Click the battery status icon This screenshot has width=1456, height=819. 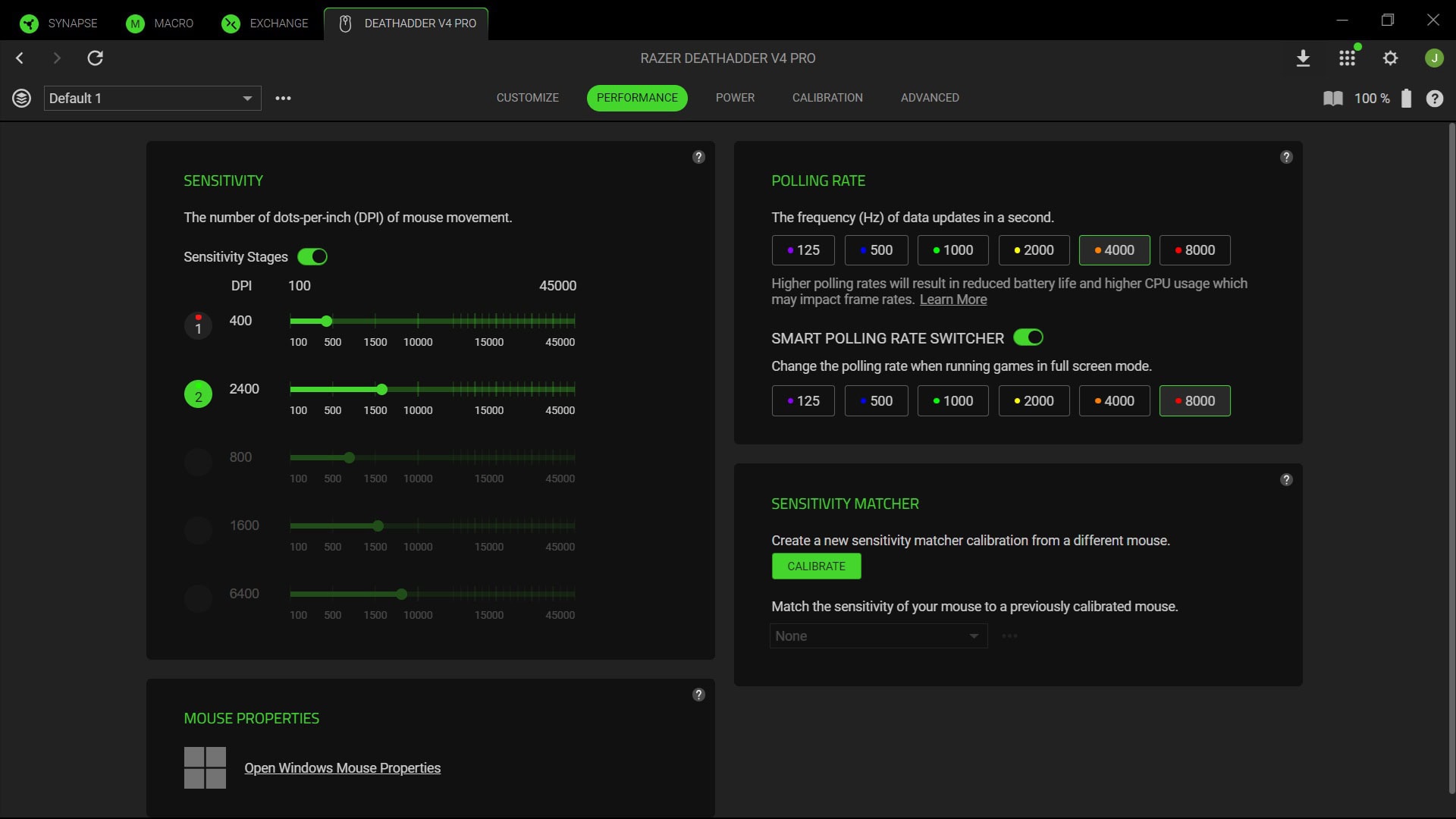click(x=1406, y=98)
